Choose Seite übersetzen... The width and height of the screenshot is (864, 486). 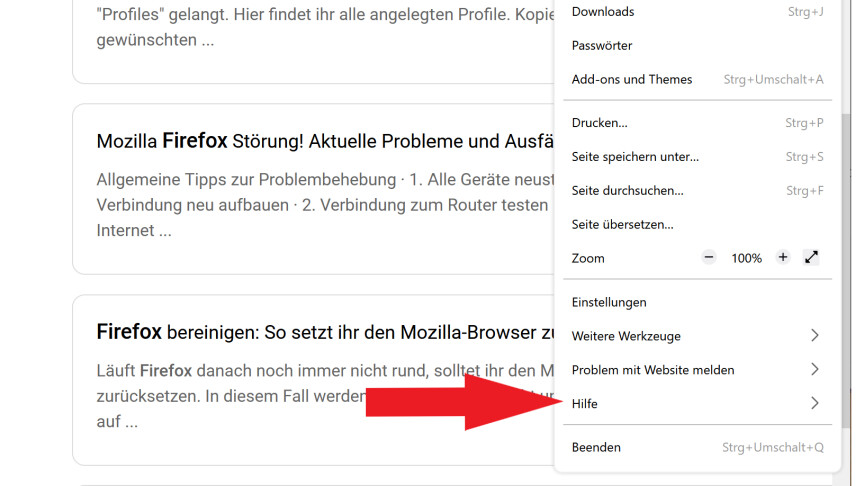(697, 224)
